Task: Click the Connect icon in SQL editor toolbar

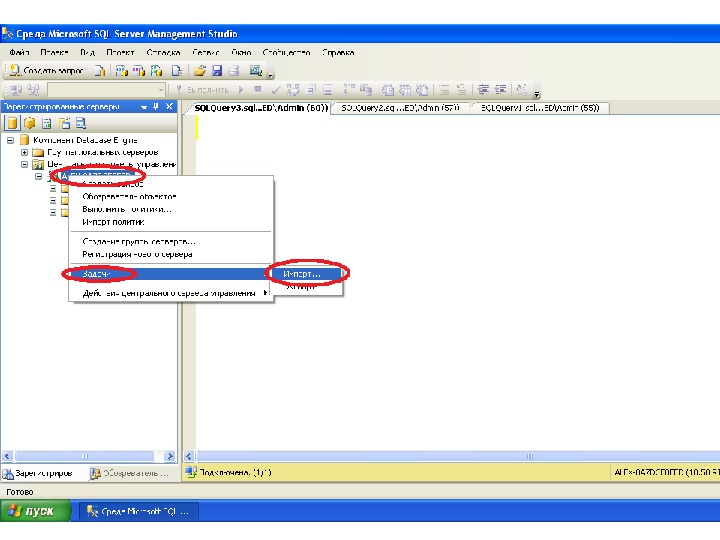Action: point(16,90)
